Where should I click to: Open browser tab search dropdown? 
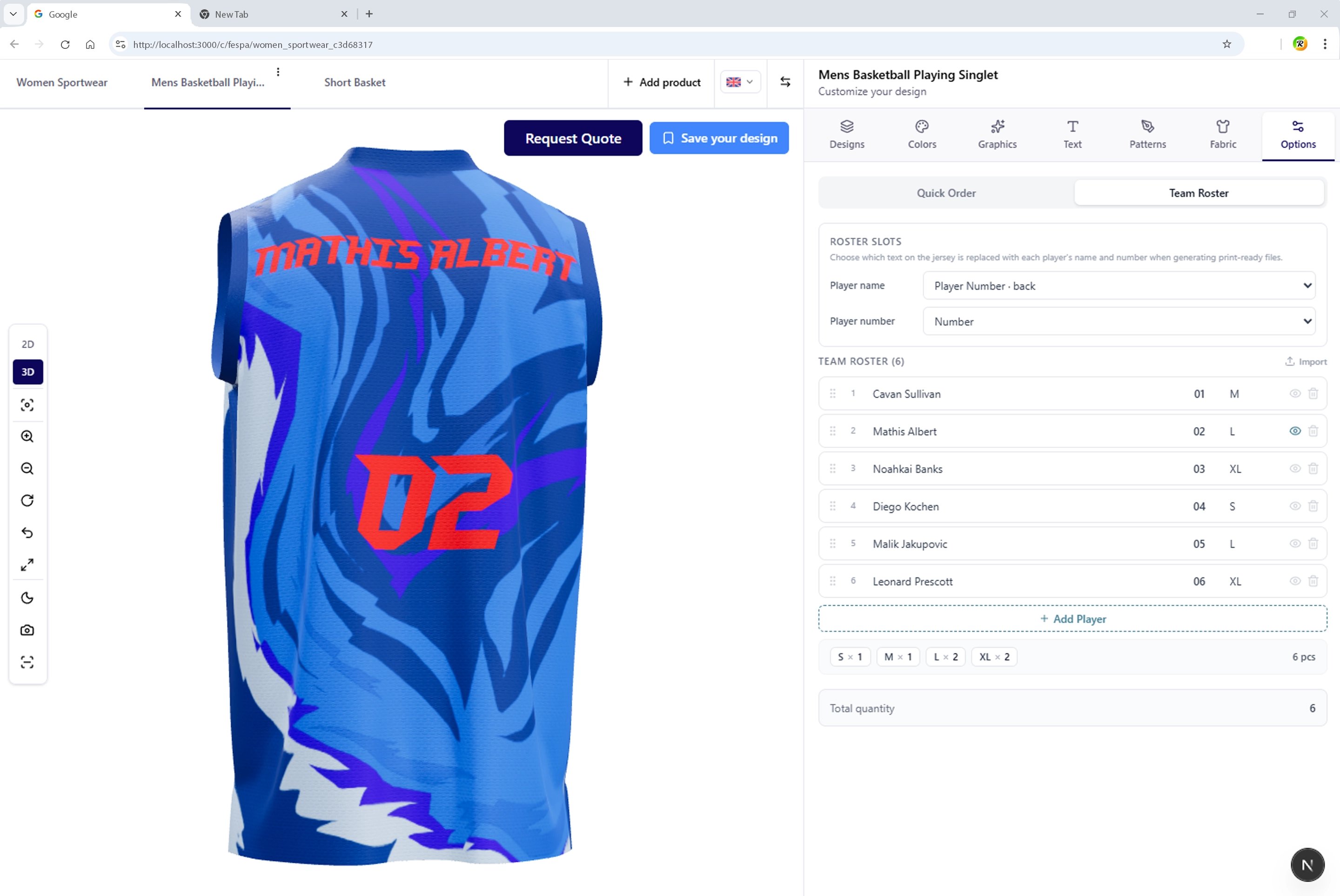point(13,13)
